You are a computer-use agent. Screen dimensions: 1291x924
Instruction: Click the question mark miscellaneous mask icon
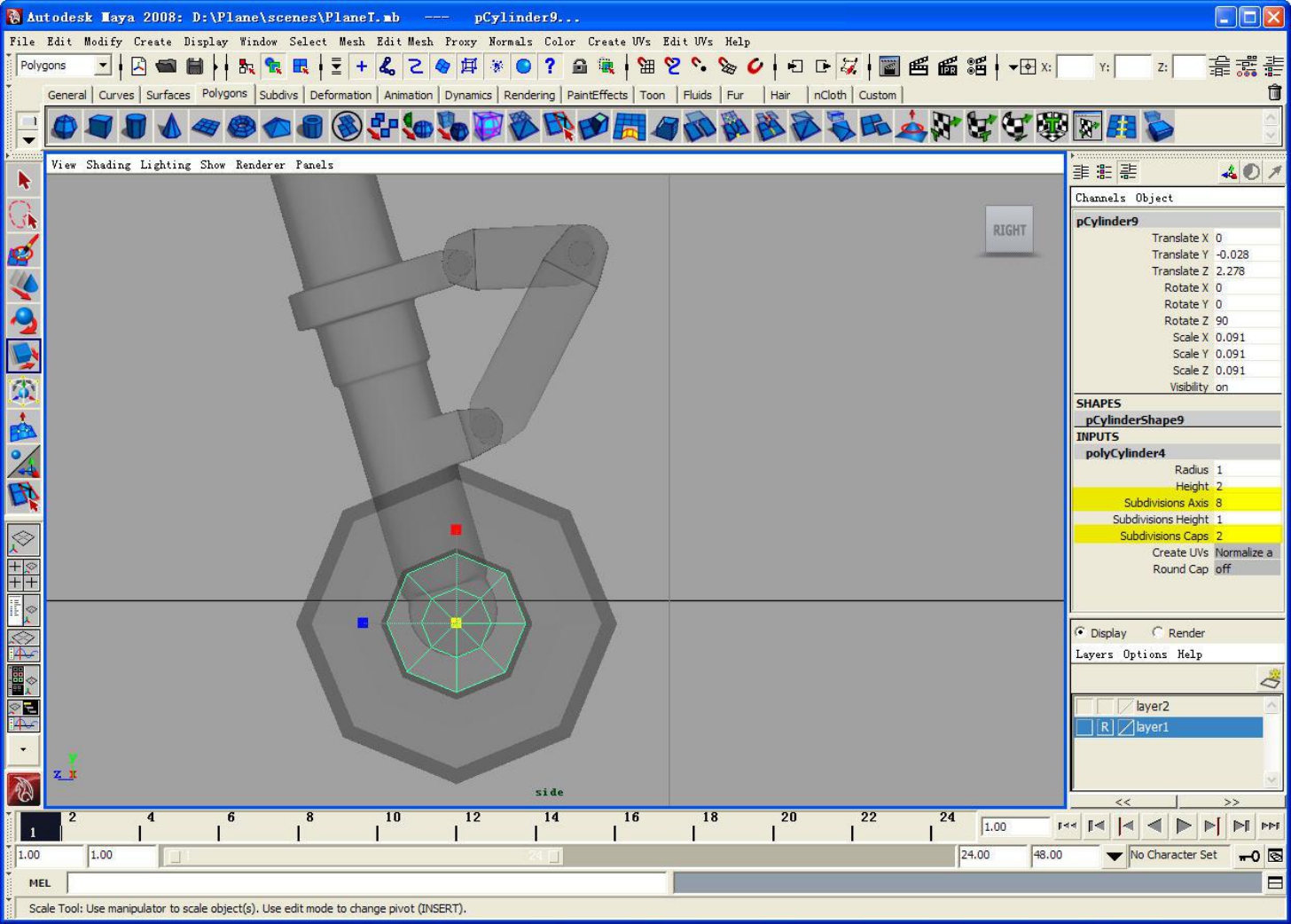550,66
